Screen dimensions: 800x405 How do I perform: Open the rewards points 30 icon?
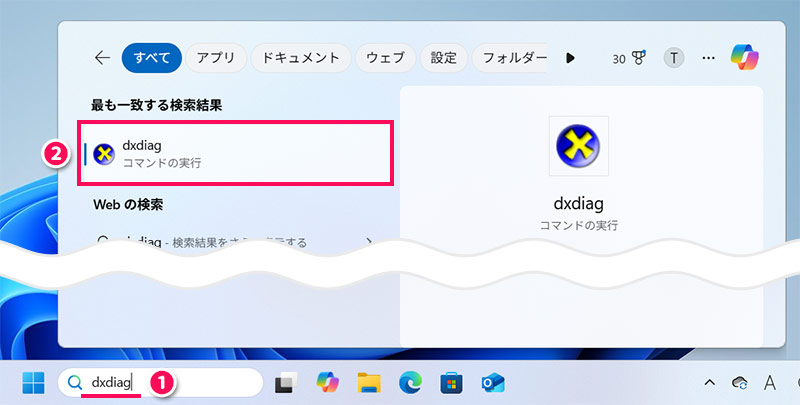click(x=629, y=58)
